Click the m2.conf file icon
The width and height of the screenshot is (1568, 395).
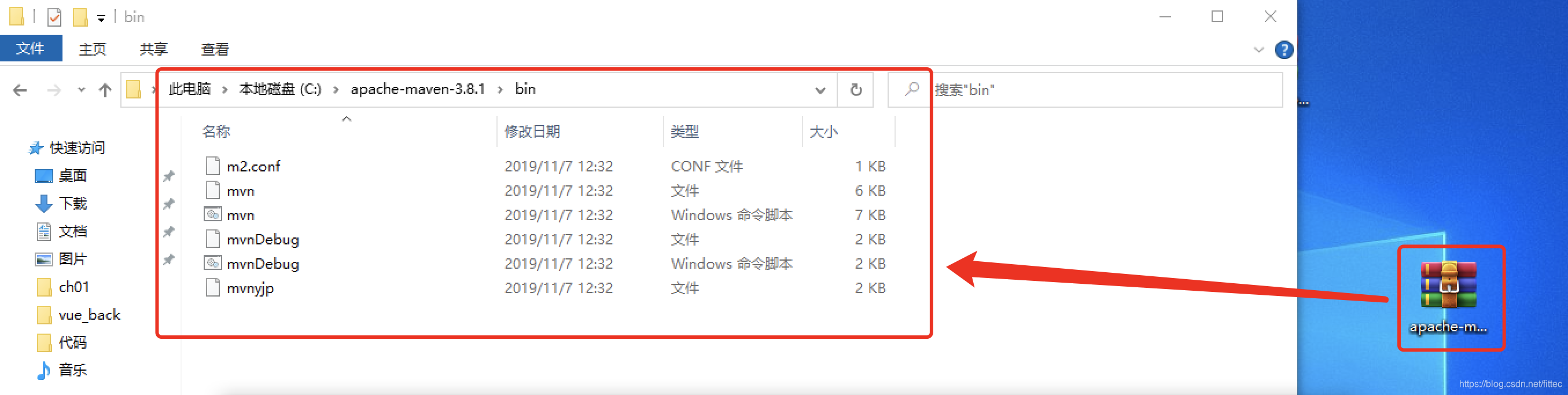(212, 165)
